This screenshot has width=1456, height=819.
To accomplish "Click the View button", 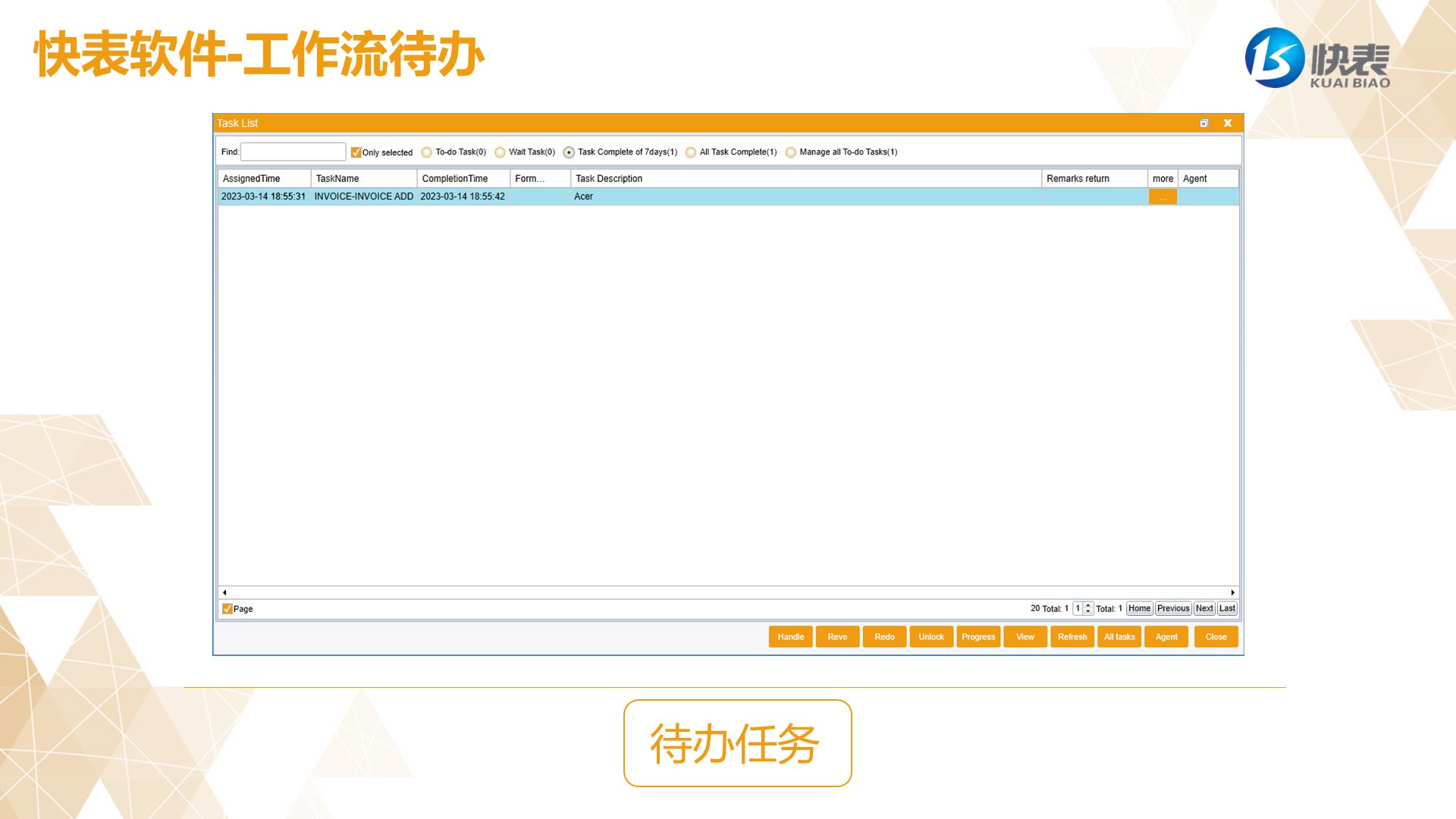I will [x=1025, y=637].
